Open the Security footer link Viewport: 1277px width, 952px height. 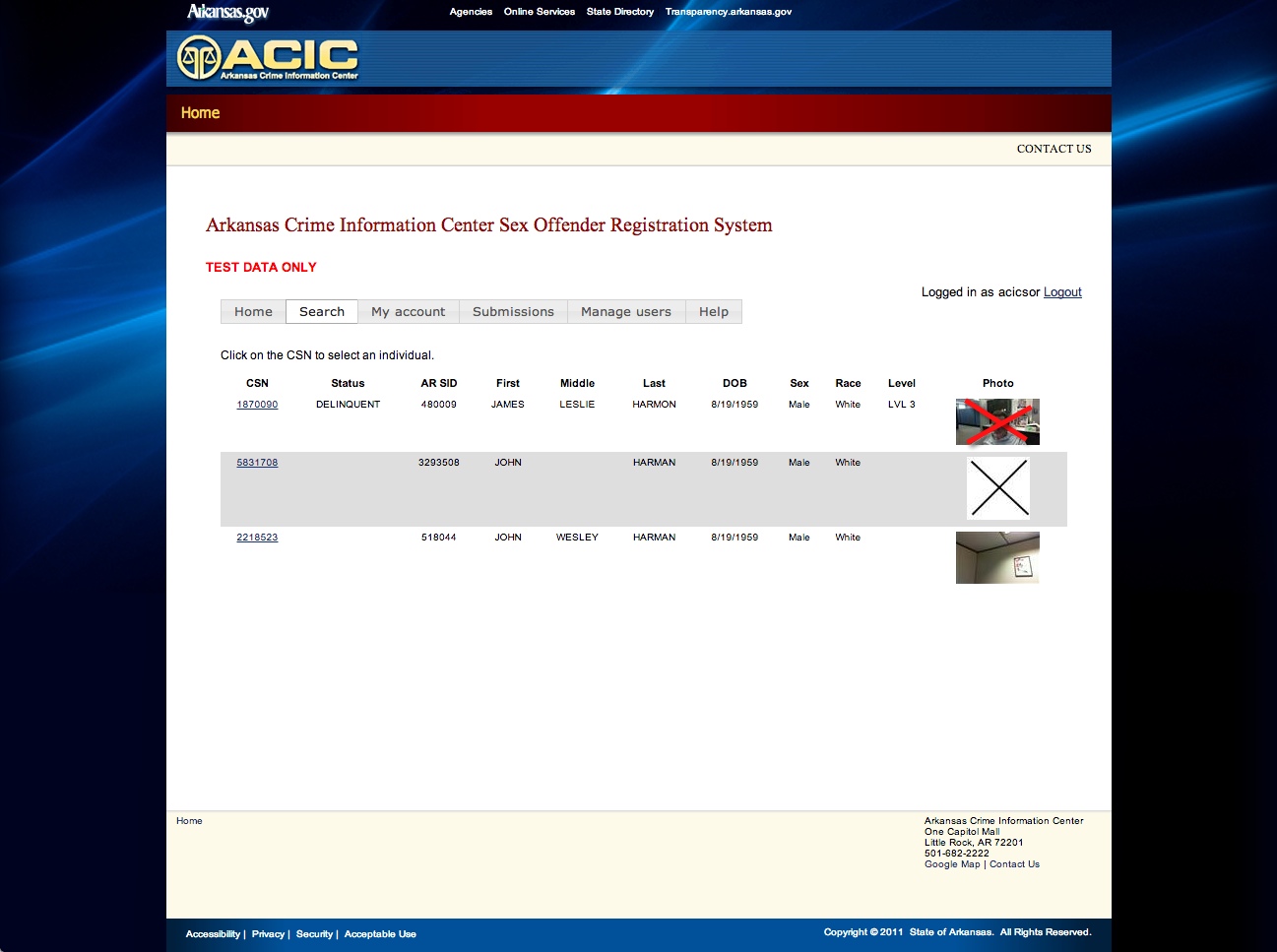pyautogui.click(x=314, y=934)
